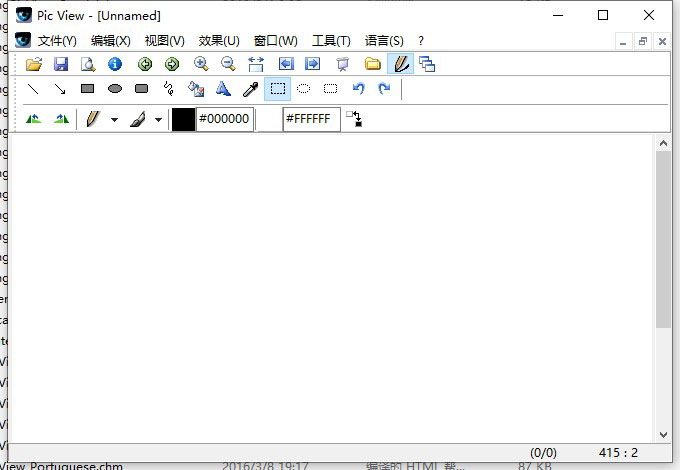
Task: Open the 编辑(X) menu
Action: coord(111,41)
